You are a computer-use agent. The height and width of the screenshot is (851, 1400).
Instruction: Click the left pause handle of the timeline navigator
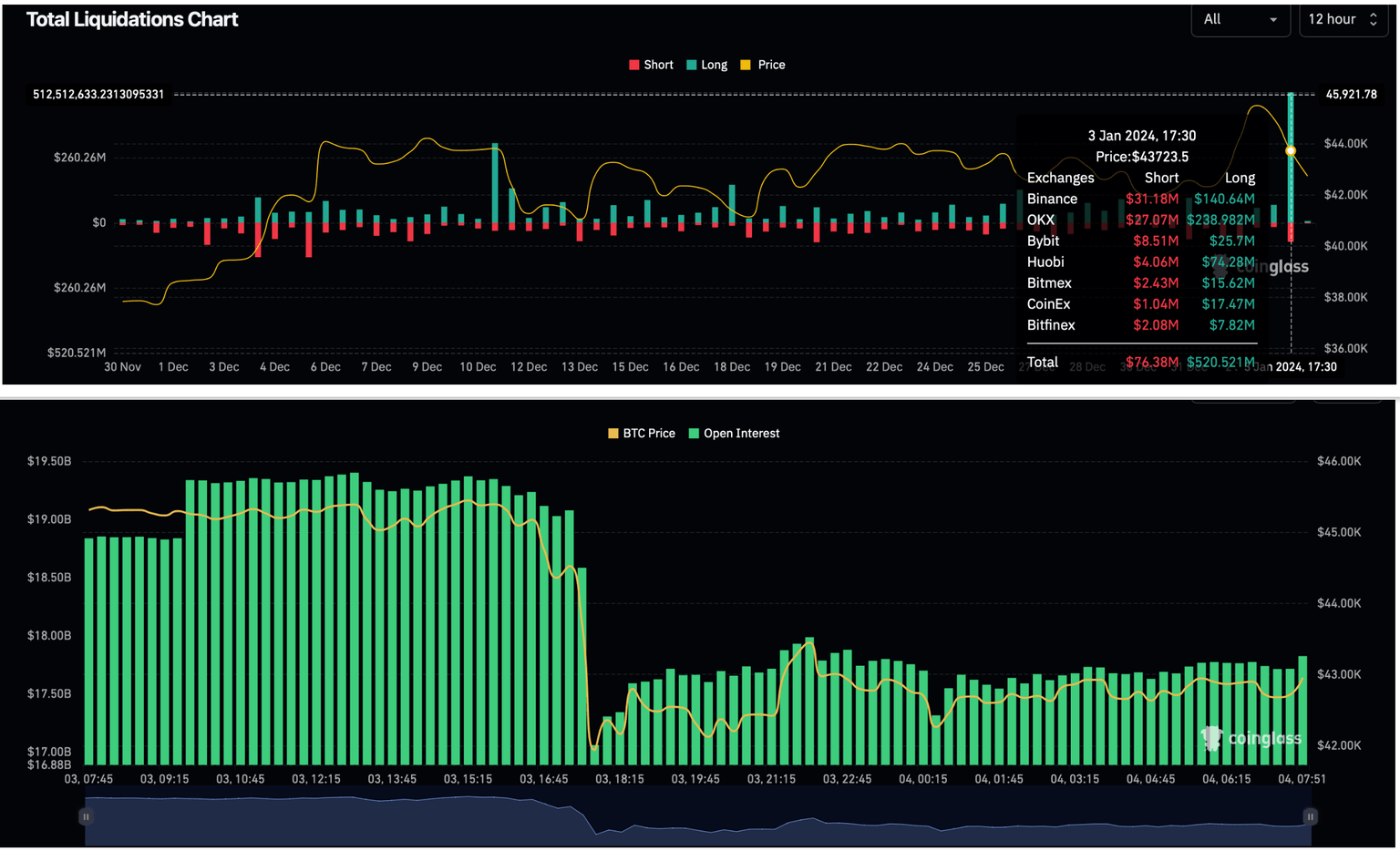86,816
